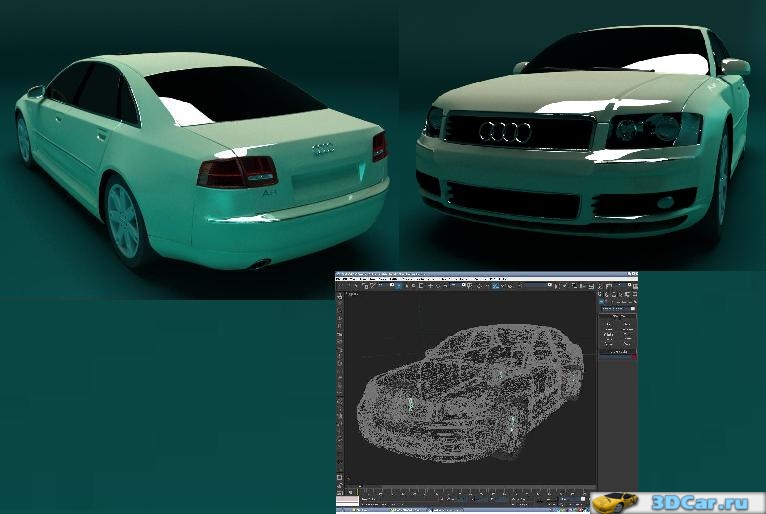Image resolution: width=766 pixels, height=514 pixels.
Task: Toggle the highlighted Snaps Toggle in main toolbar
Action: pyautogui.click(x=495, y=286)
